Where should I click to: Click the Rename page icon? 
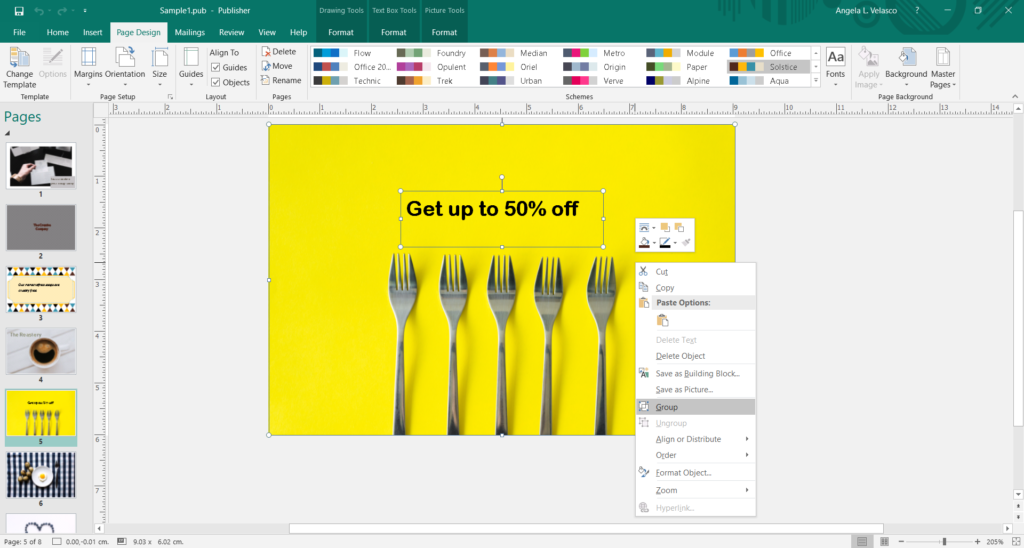click(266, 80)
